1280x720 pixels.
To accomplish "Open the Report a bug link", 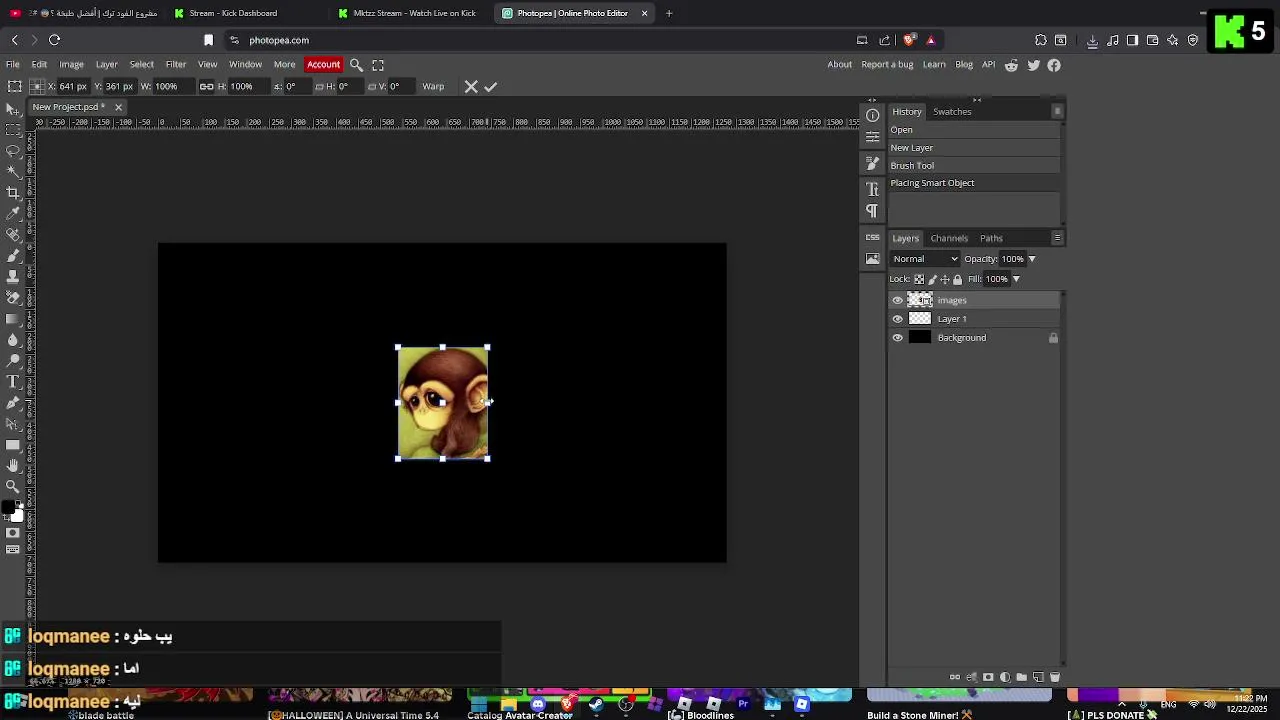I will pos(887,65).
